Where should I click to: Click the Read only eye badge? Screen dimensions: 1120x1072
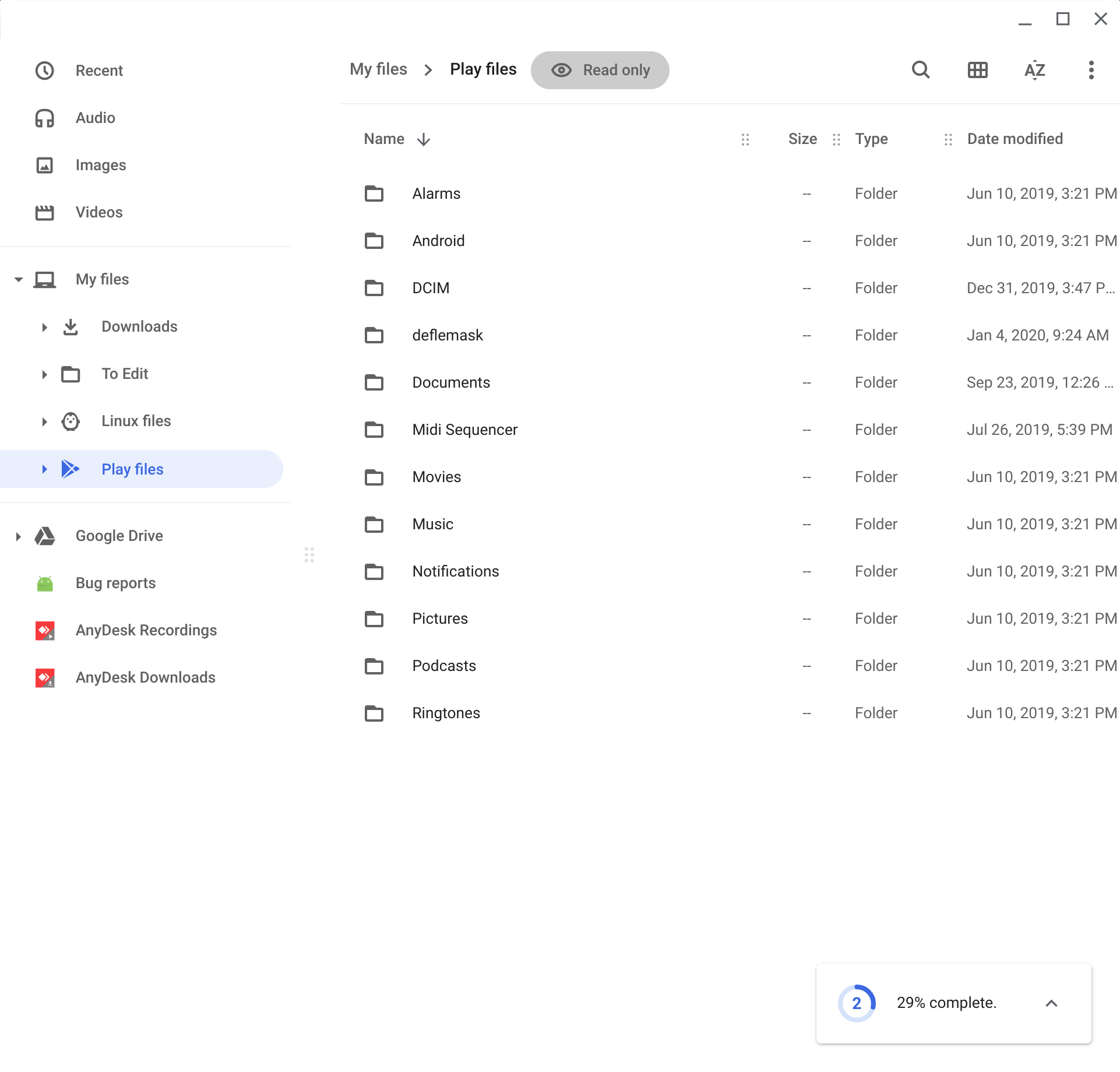[600, 70]
